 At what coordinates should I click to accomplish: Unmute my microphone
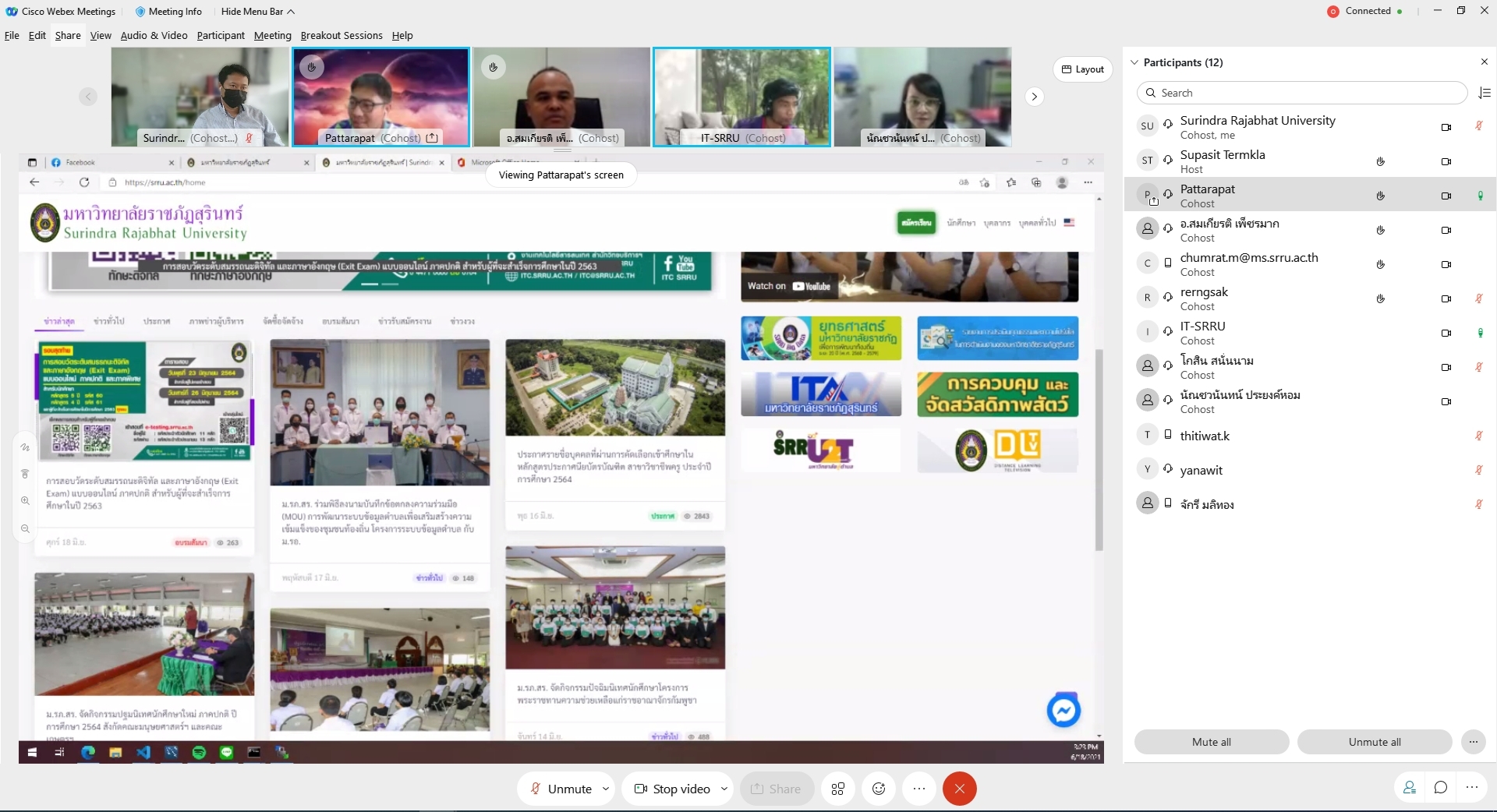561,789
